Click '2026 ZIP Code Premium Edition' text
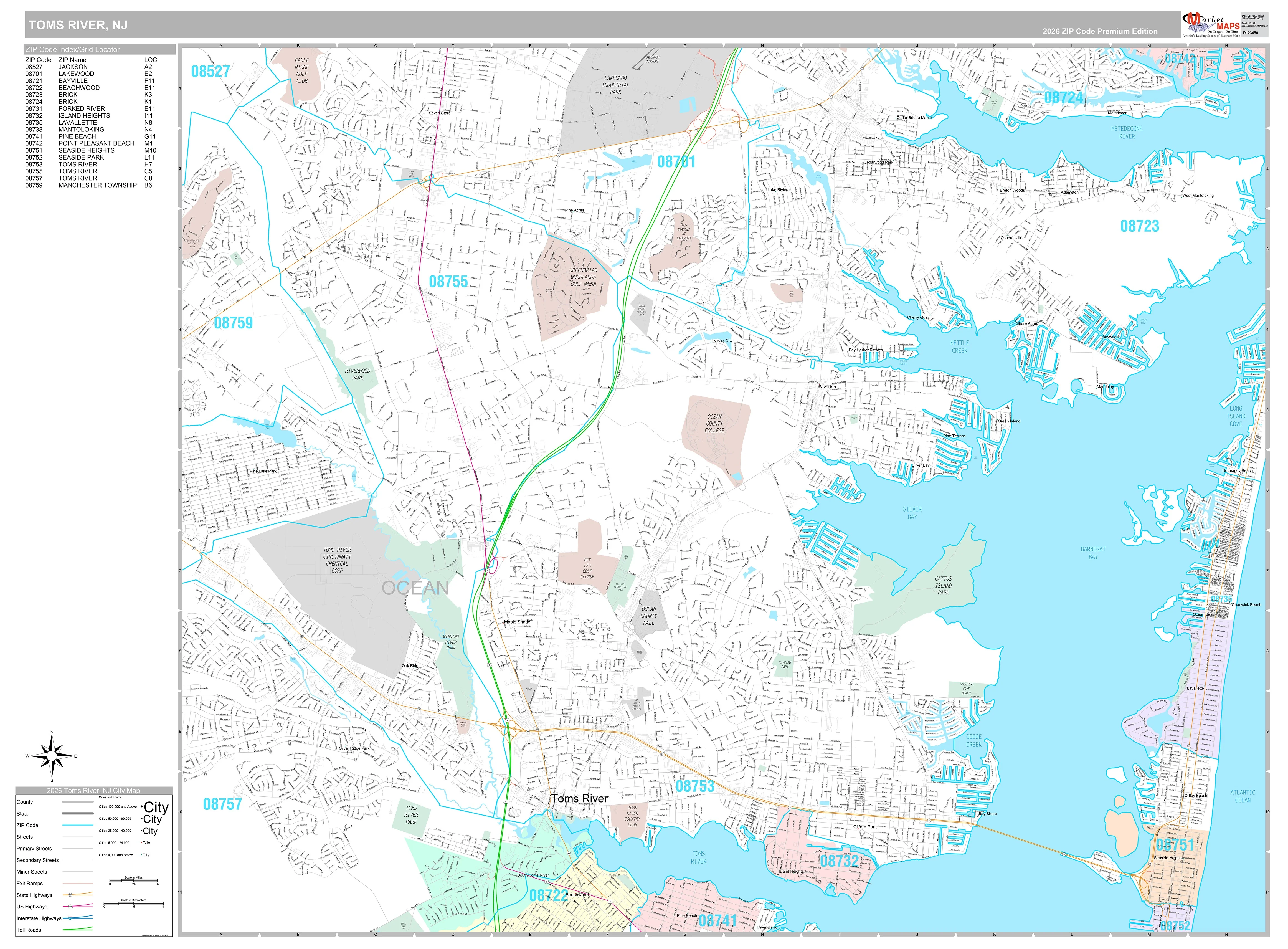Image resolution: width=1288 pixels, height=949 pixels. click(1100, 31)
